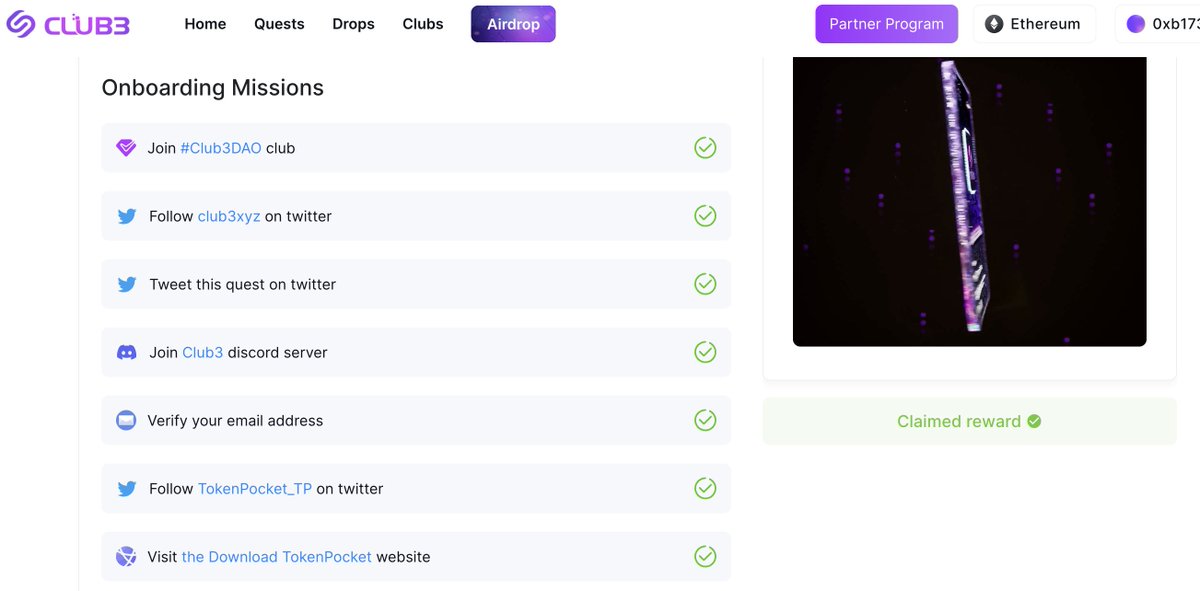
Task: Click checkmark for Follow TokenPocket_TP mission
Action: (x=705, y=488)
